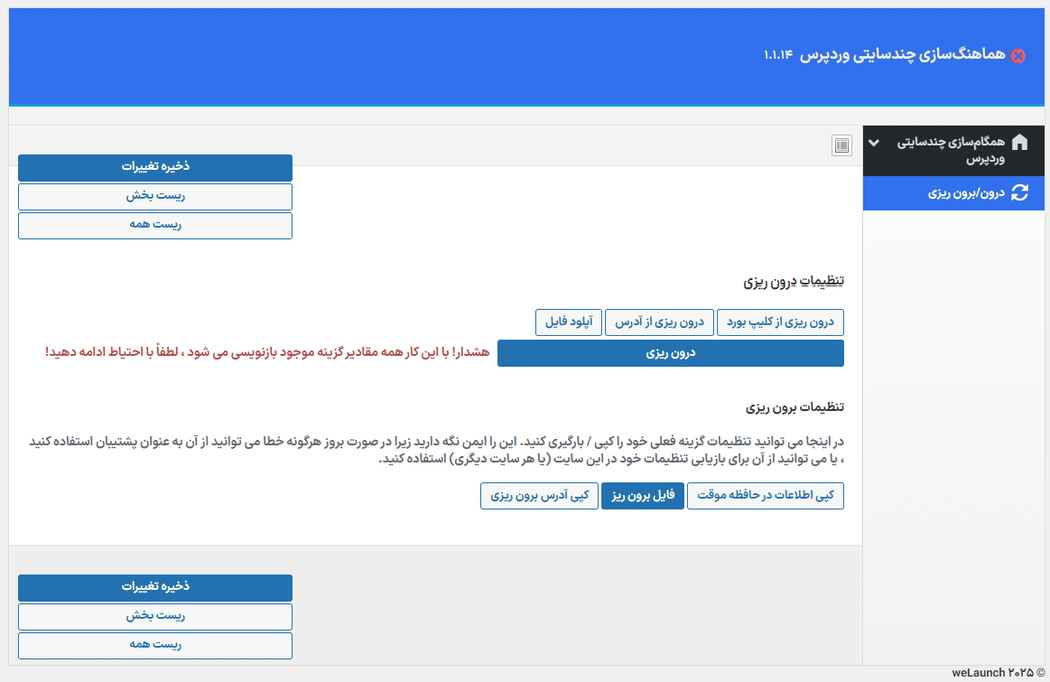The image size is (1050, 682).
Task: Click the ریست بخش reset section button
Action: [x=155, y=196]
